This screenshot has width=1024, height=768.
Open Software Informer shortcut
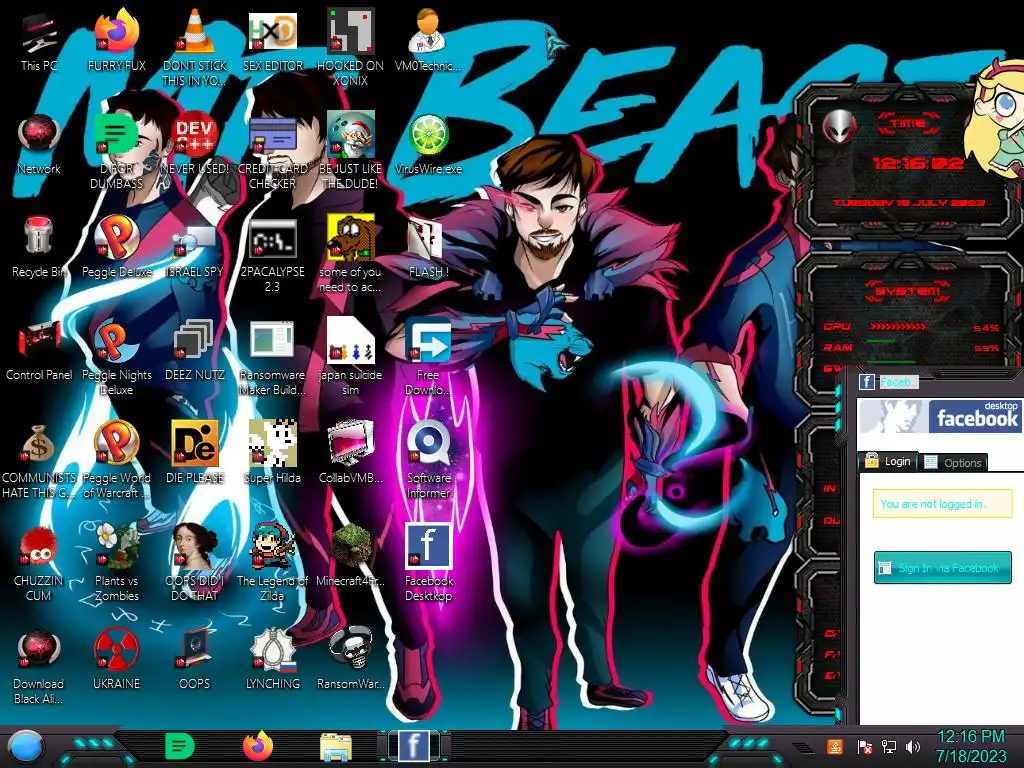(x=428, y=443)
